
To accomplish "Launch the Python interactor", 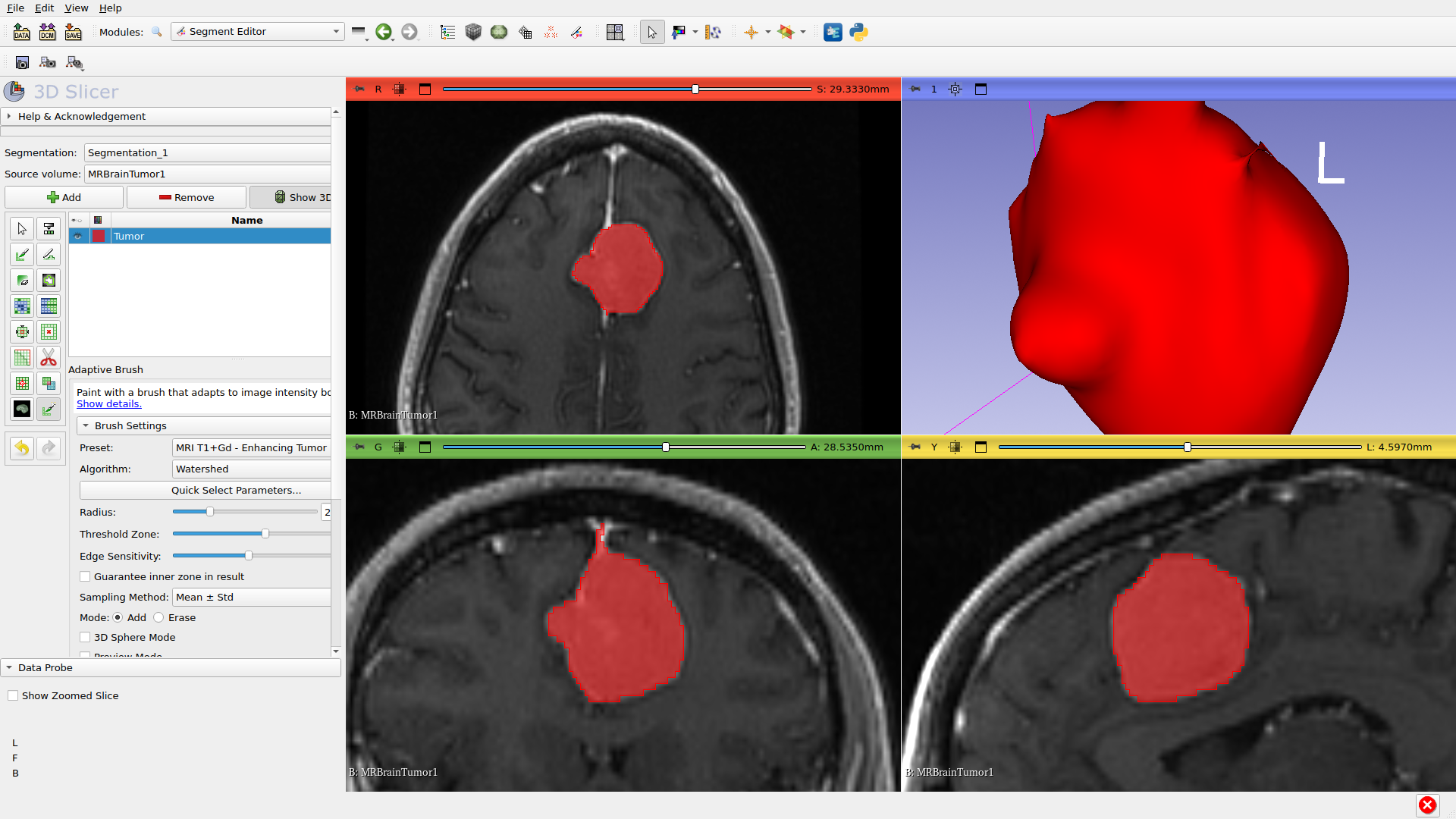I will point(858,32).
